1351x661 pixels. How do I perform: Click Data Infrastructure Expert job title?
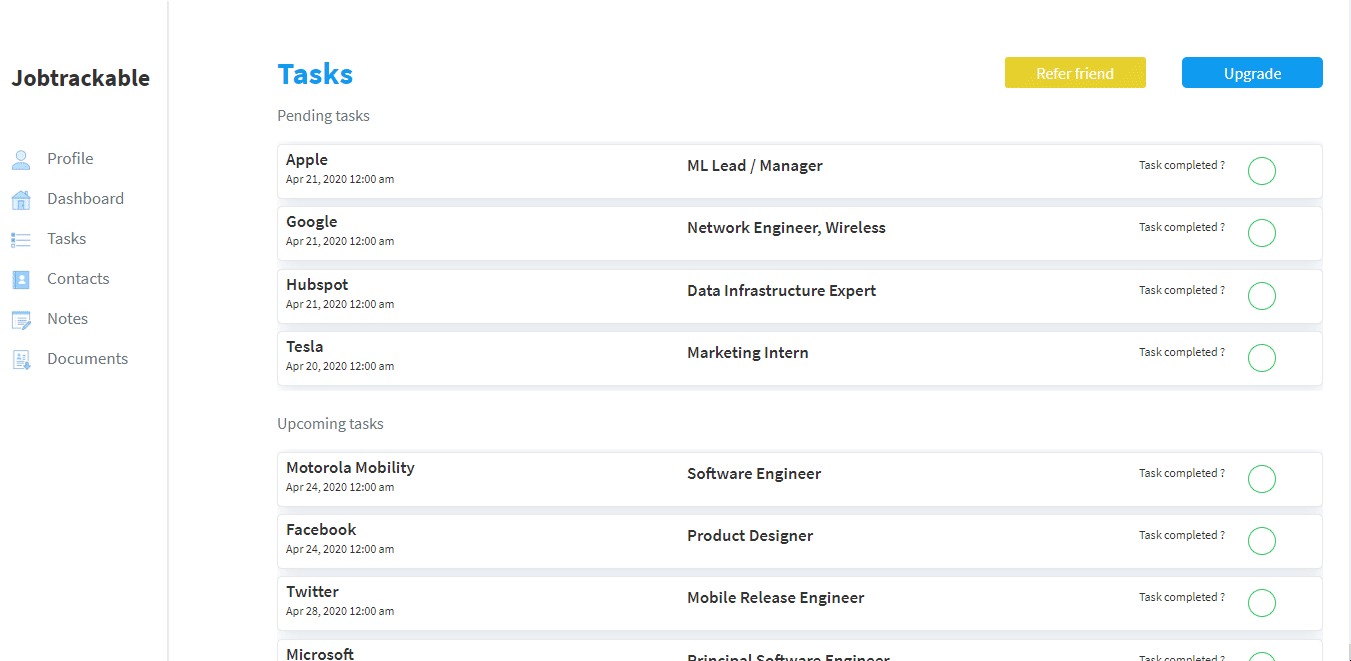point(781,291)
